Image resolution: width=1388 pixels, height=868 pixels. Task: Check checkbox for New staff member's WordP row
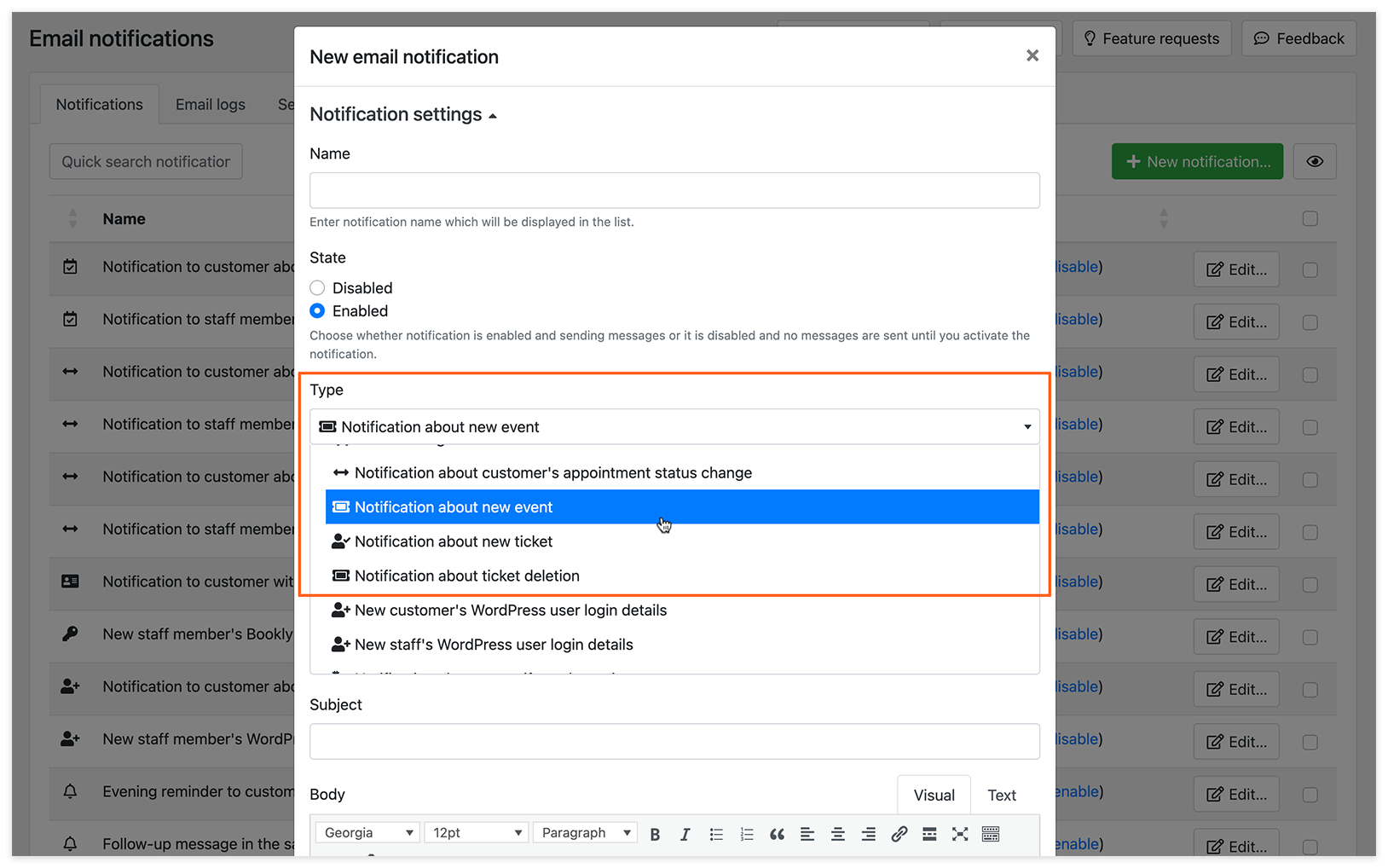(x=1310, y=742)
